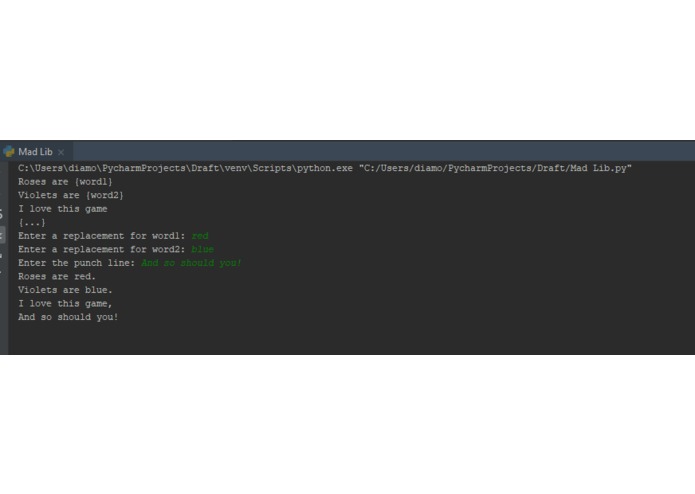Viewport: 695px width, 494px height.
Task: Click 'Enter a replacement for word2:' prompt
Action: coord(102,249)
